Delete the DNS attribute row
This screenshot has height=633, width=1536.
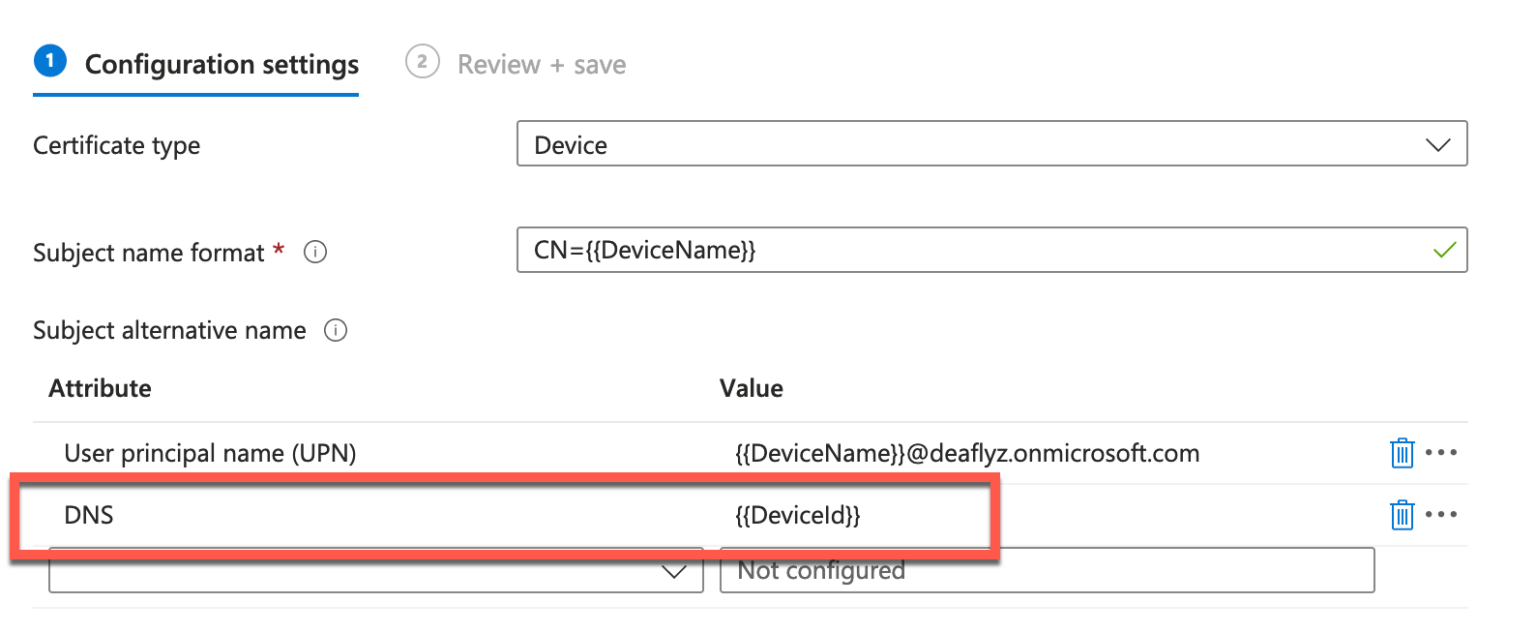point(1402,515)
